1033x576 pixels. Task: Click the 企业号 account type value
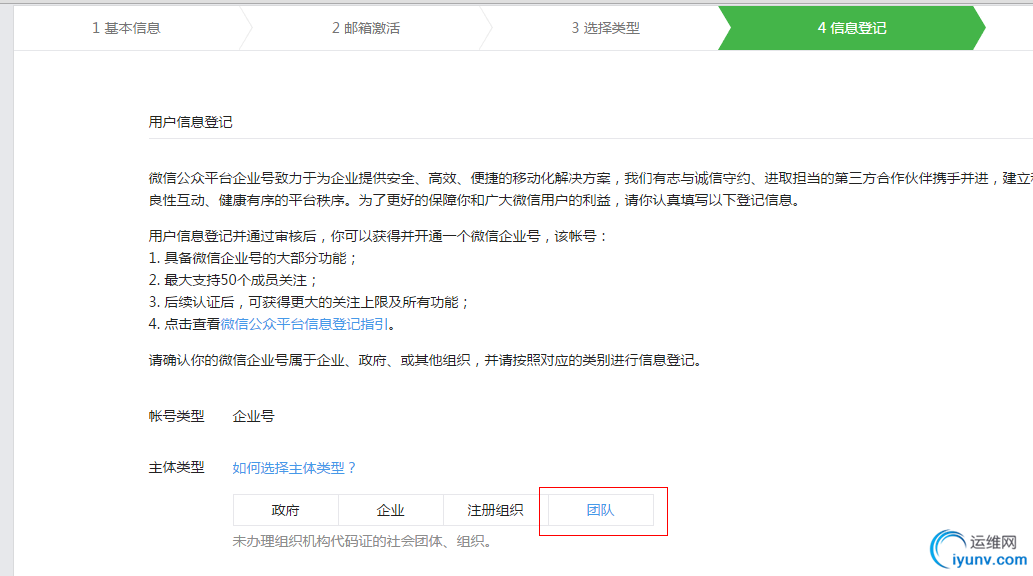click(254, 416)
